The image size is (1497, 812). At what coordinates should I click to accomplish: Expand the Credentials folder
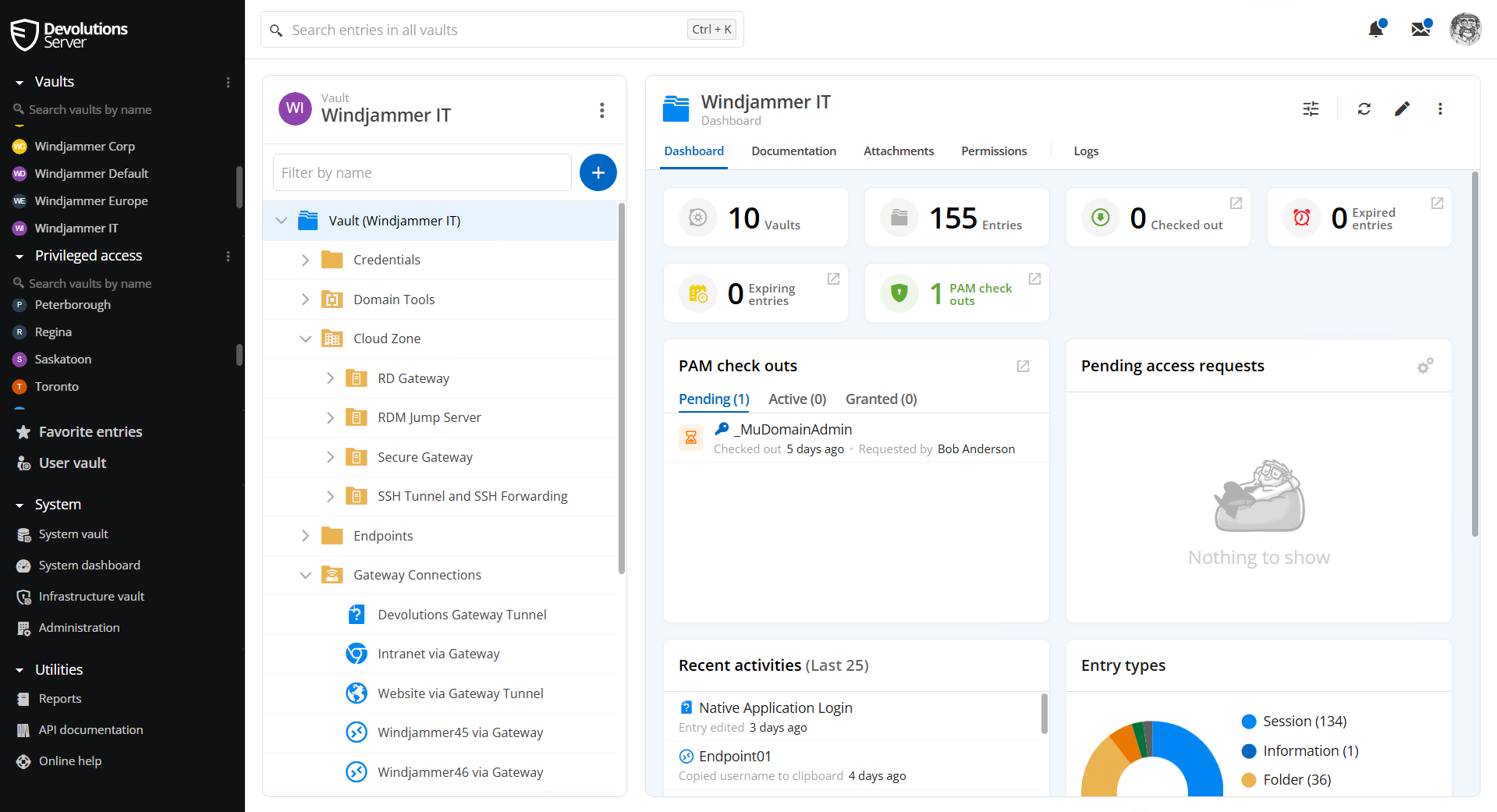[305, 261]
